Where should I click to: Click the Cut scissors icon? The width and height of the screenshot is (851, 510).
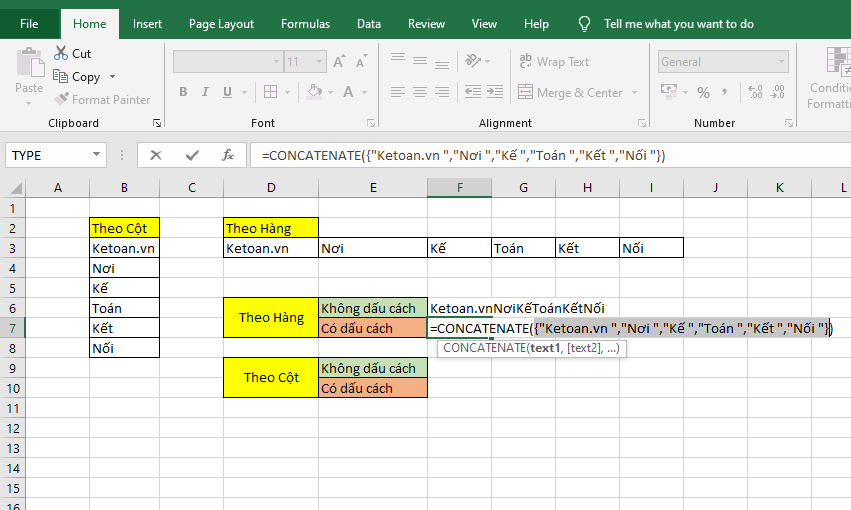pos(60,54)
